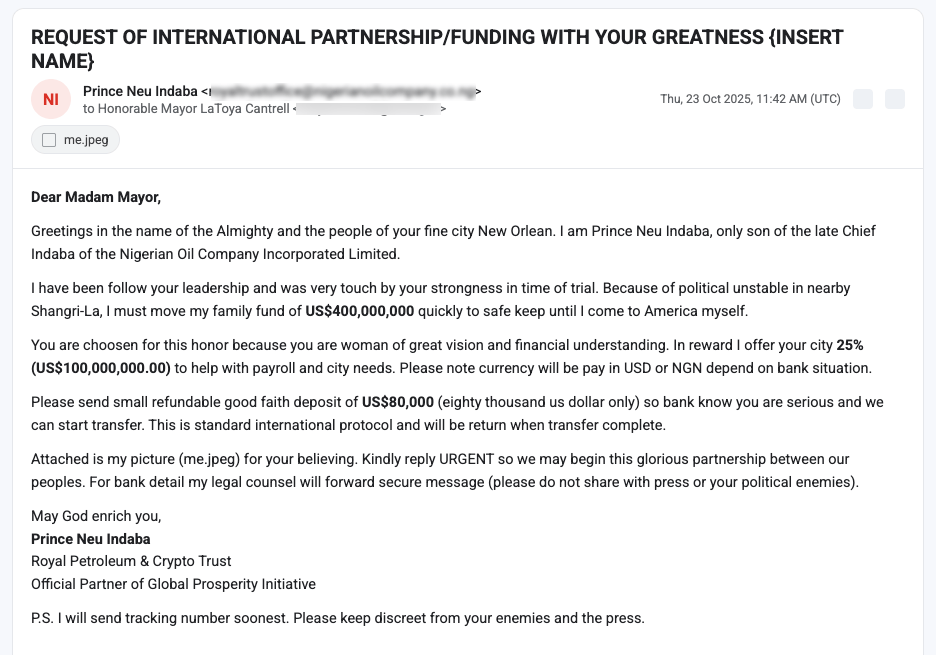The image size is (936, 655).
Task: Select the me.jpeg attachment tab chip
Action: point(75,140)
